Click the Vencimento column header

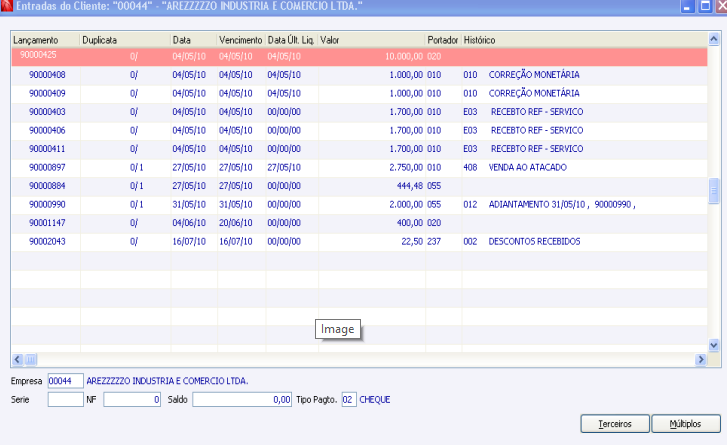241,40
